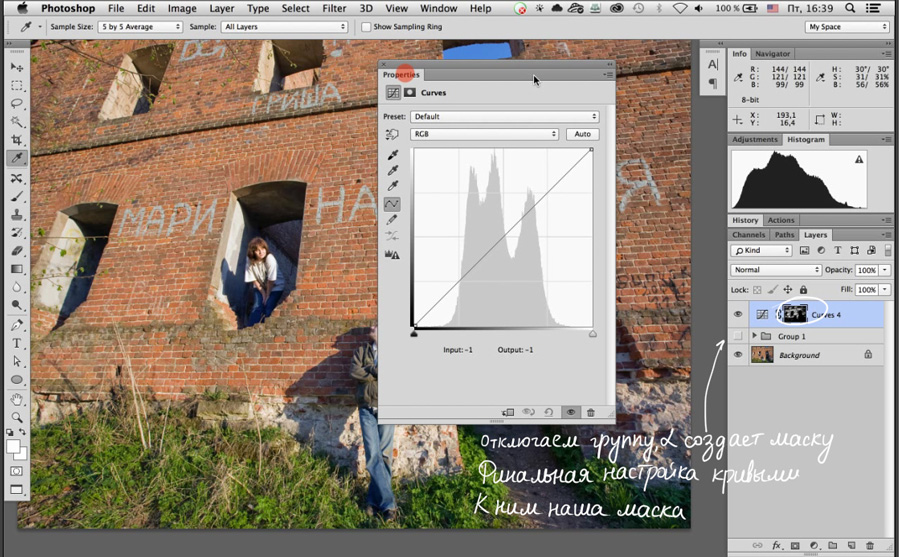Expand the Group 1 folder
The image size is (900, 557).
[x=754, y=336]
